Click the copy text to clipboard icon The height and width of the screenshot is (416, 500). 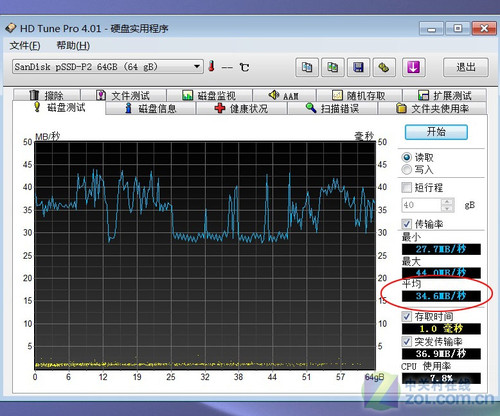[x=307, y=67]
